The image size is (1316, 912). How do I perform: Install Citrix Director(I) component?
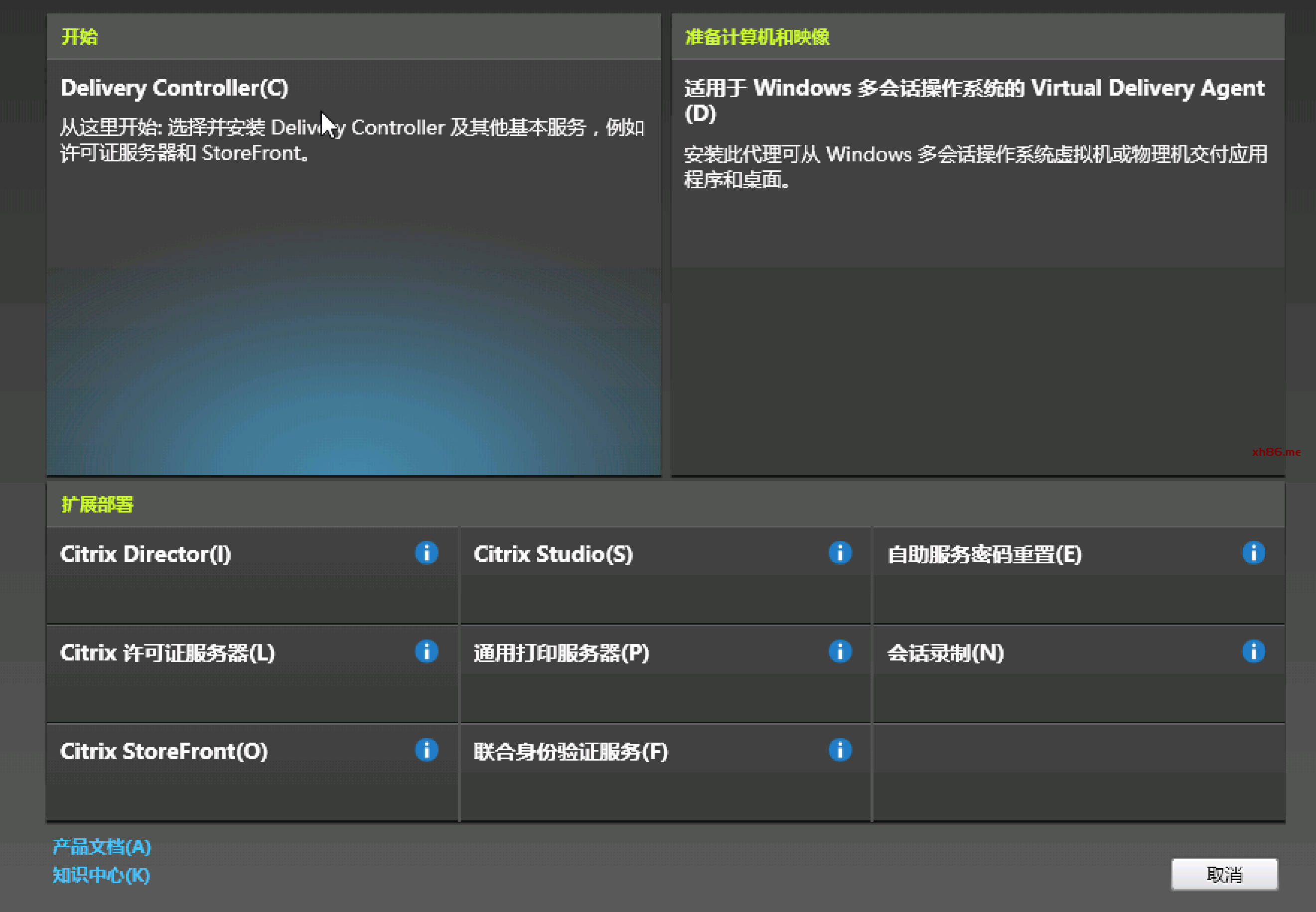[x=145, y=554]
